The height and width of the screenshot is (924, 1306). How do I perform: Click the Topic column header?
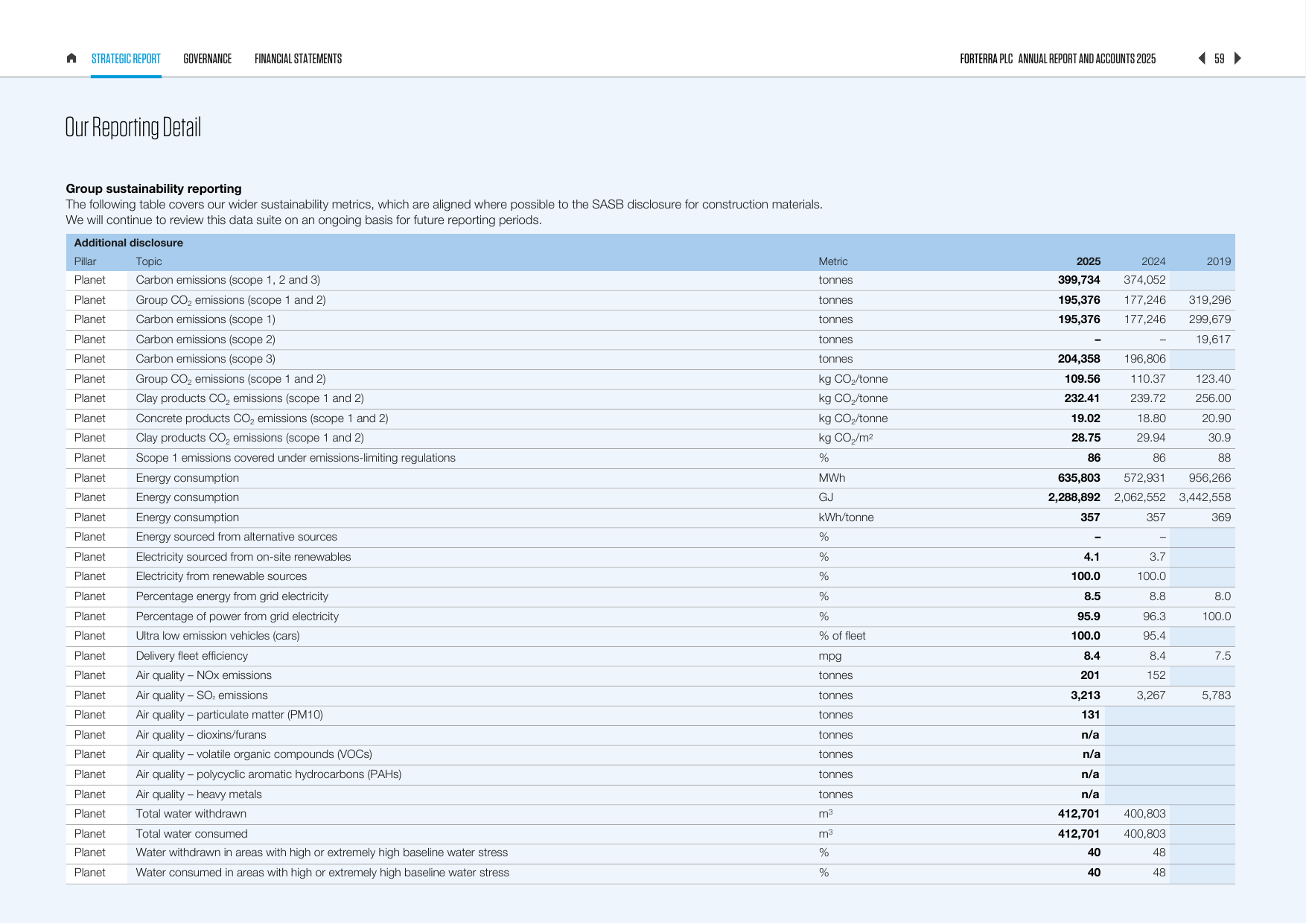click(x=149, y=261)
